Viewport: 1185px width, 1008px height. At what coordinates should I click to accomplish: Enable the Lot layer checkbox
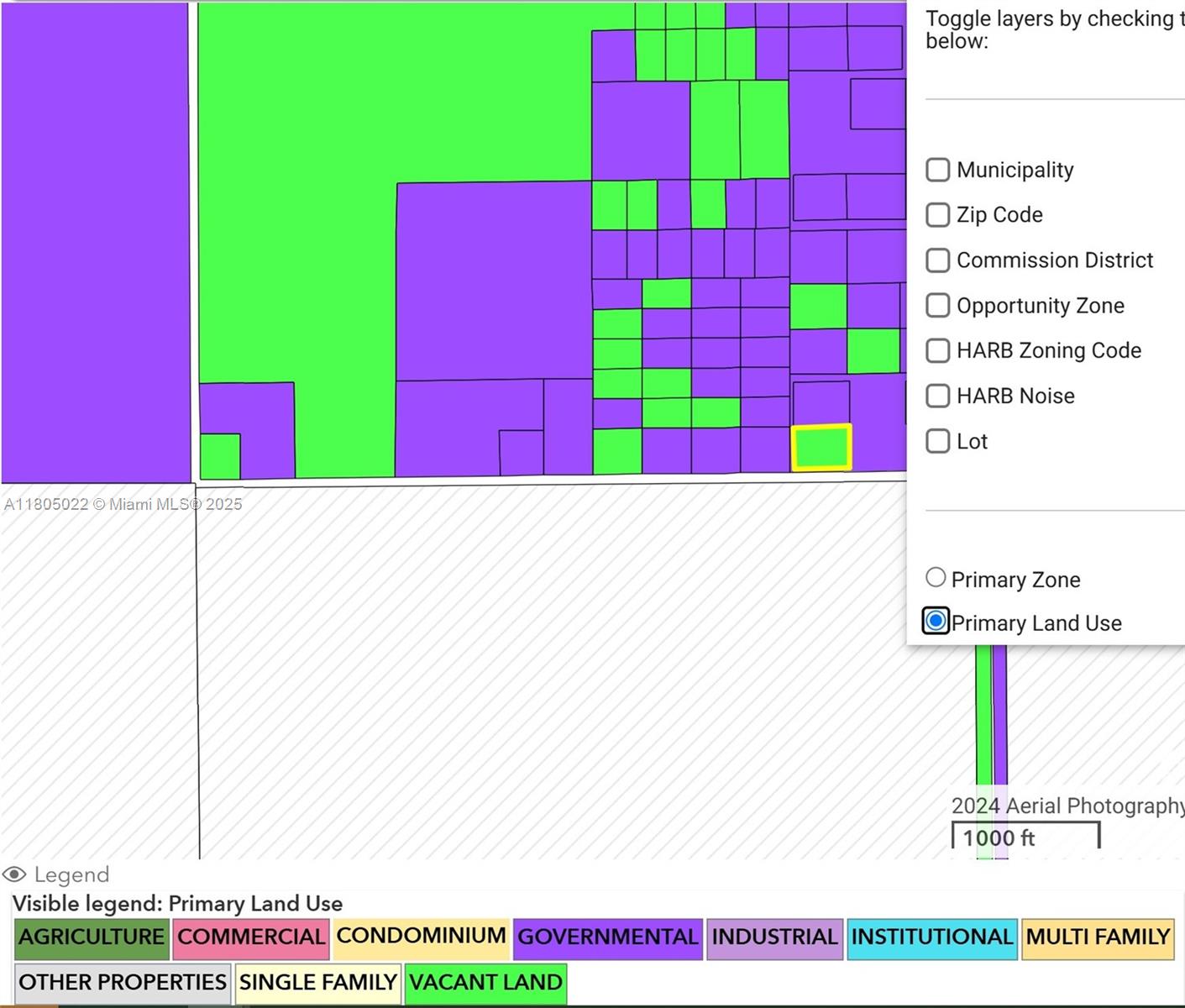pos(937,441)
